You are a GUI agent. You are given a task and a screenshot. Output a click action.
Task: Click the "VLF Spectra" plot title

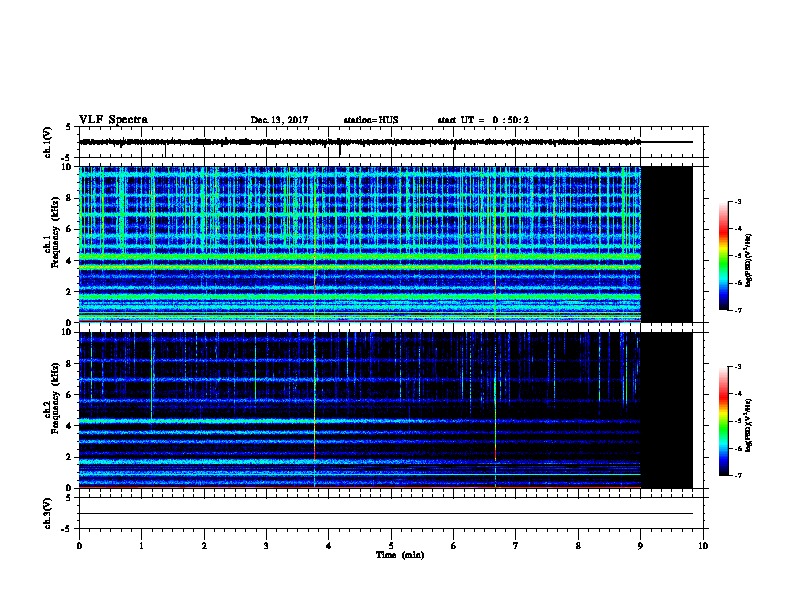click(x=113, y=120)
